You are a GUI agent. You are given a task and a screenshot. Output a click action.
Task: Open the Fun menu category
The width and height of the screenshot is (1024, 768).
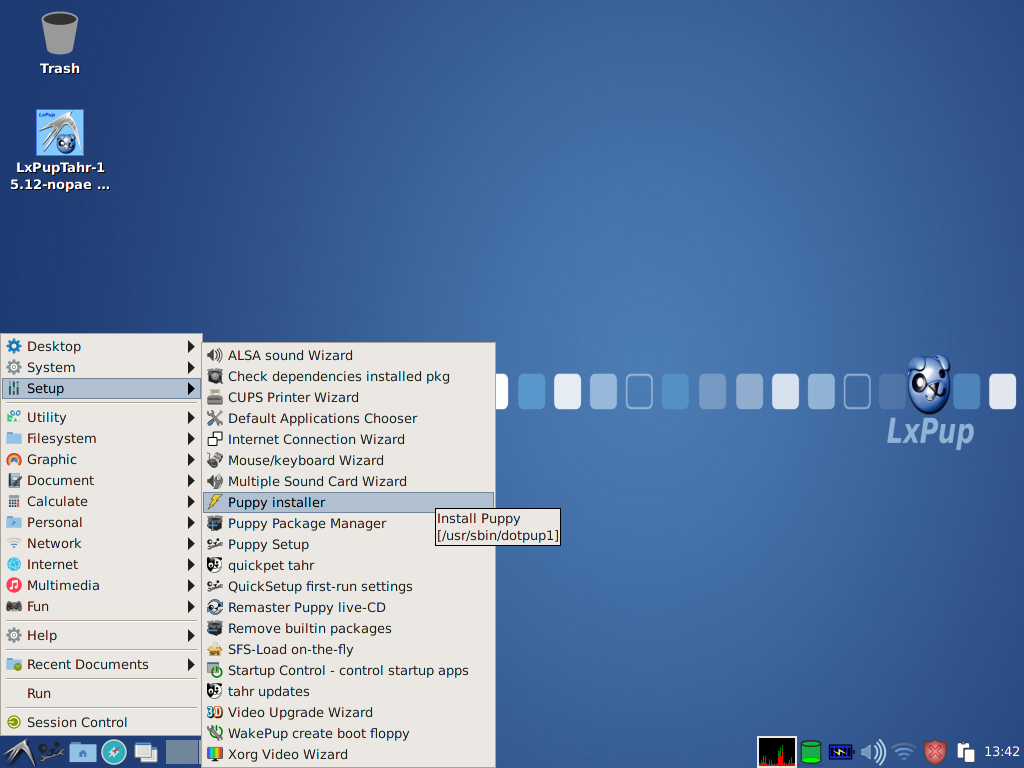(x=101, y=606)
